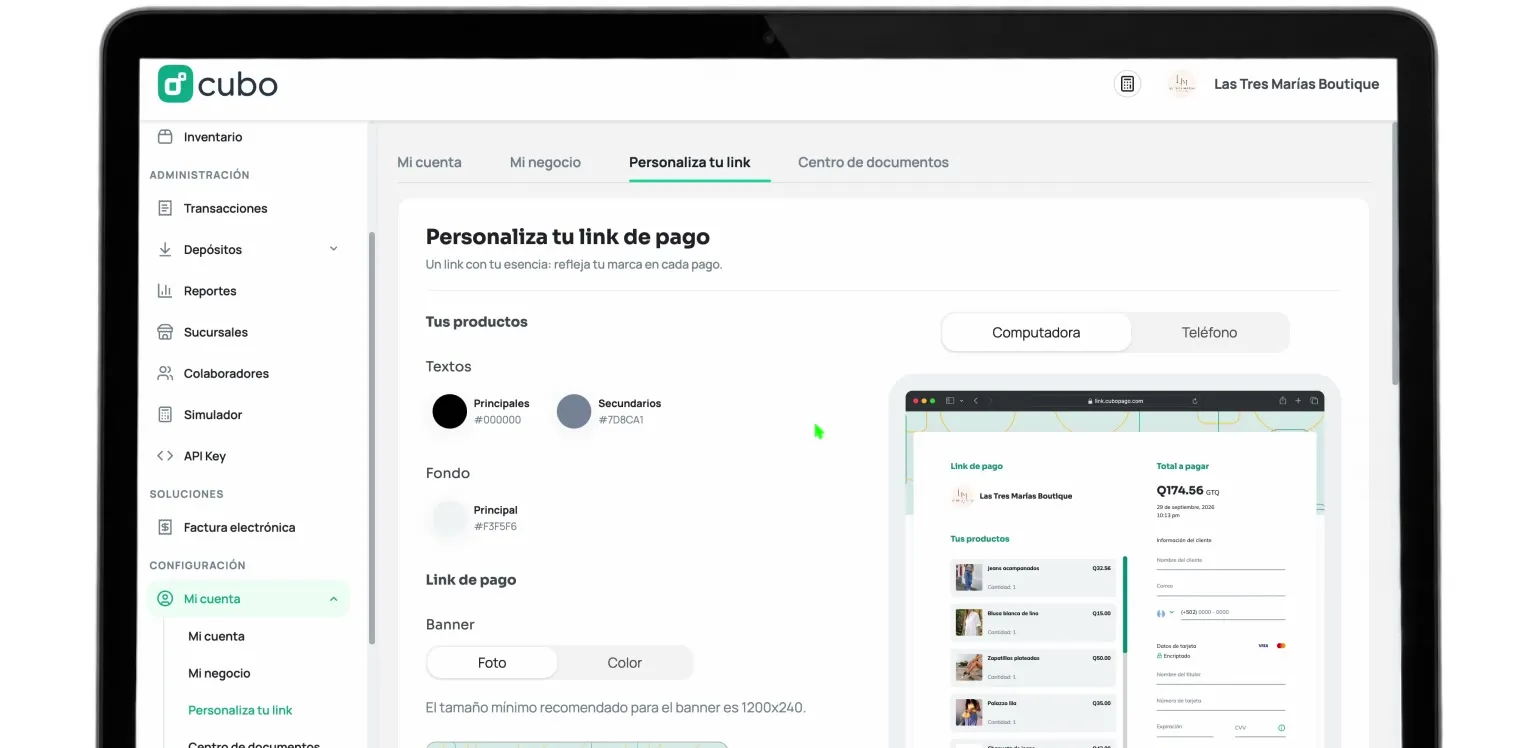Screen dimensions: 1536x748
Task: Open the Reportes section
Action: [x=210, y=291]
